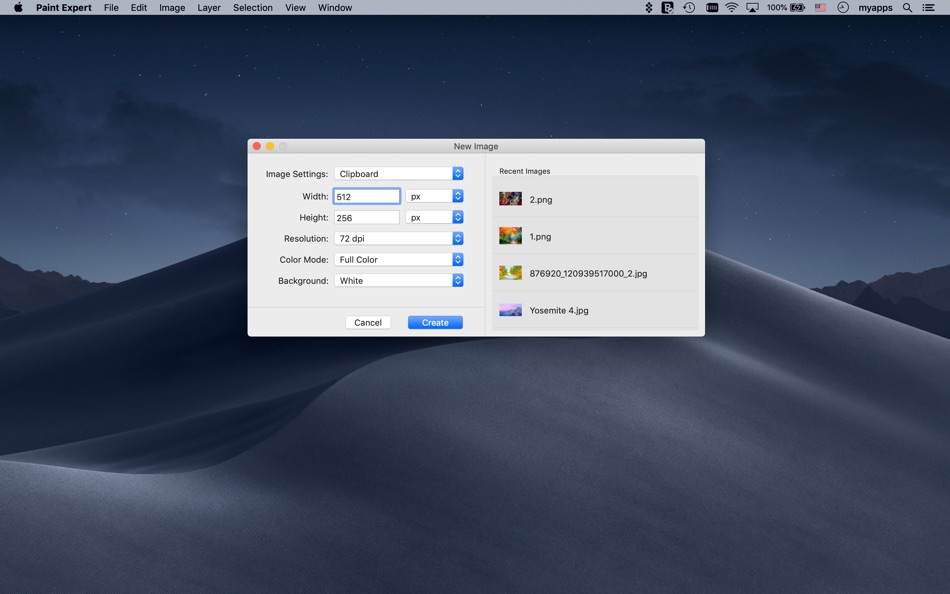
Task: Open the AirPlay display menu
Action: click(752, 7)
